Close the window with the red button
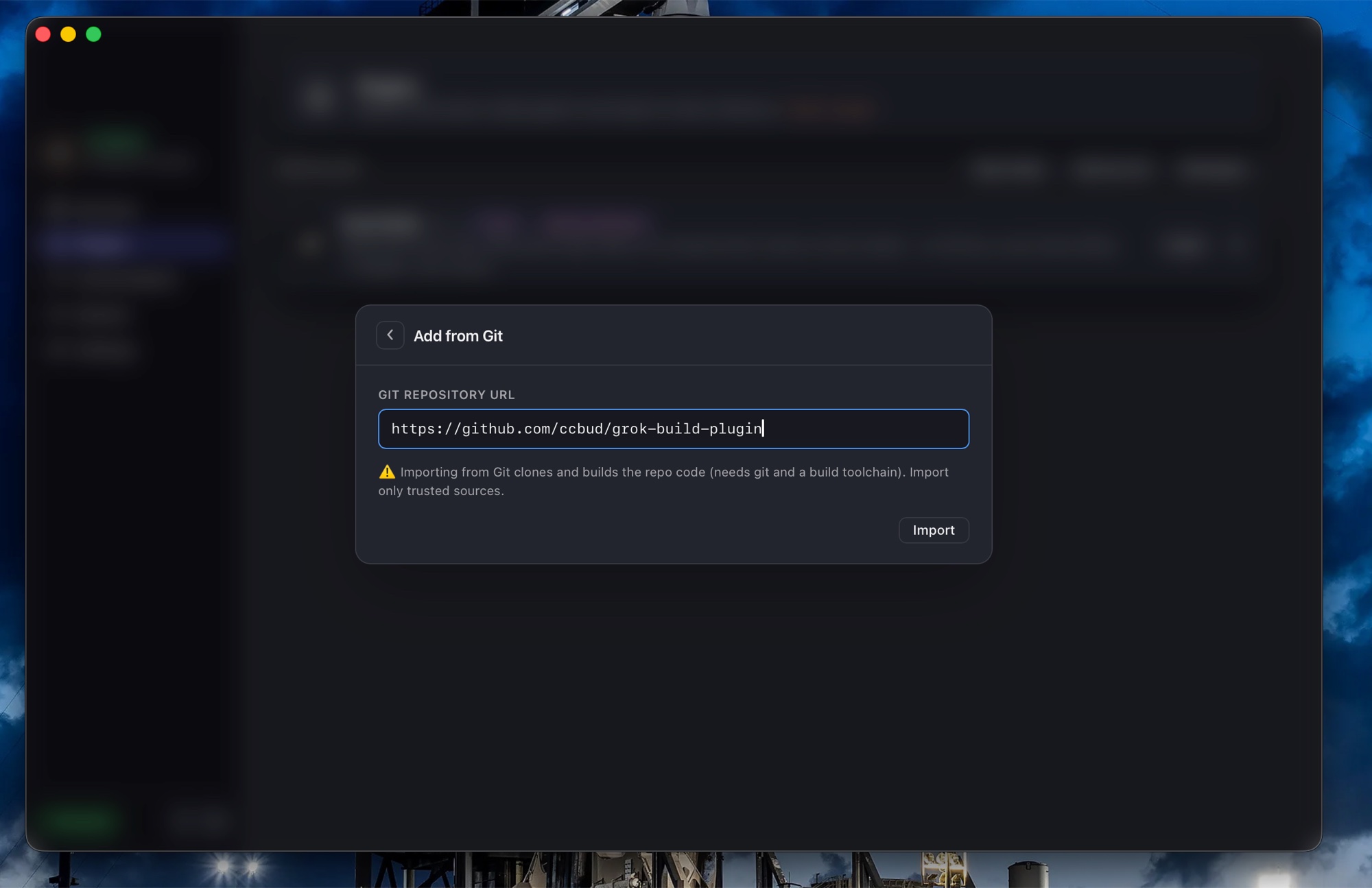The width and height of the screenshot is (1372, 888). click(43, 34)
